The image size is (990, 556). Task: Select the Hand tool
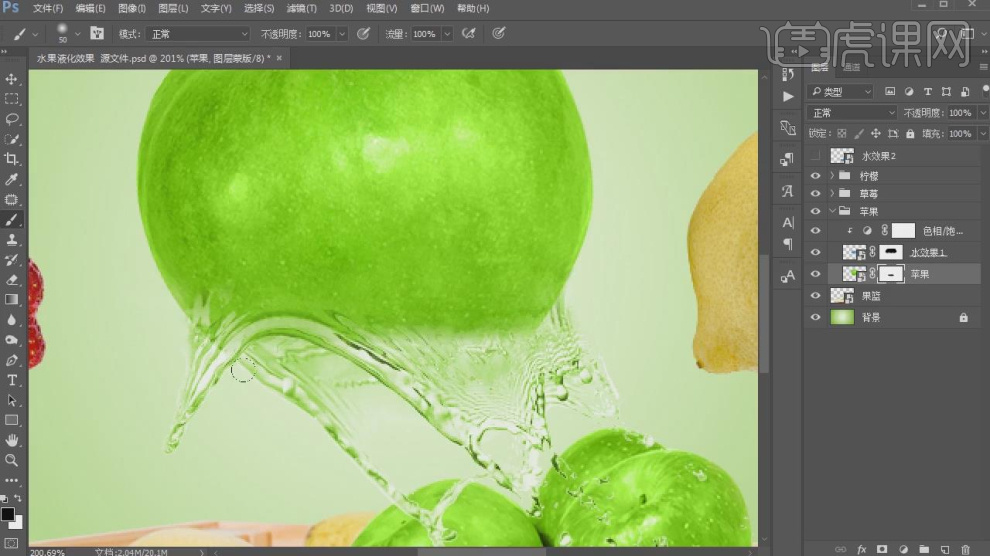12,440
